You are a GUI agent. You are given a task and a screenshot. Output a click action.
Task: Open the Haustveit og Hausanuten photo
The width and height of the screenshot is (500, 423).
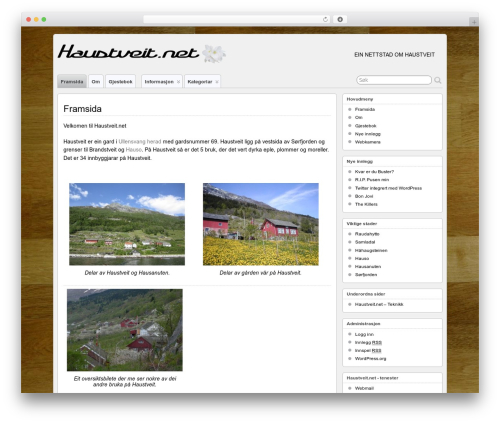point(127,224)
